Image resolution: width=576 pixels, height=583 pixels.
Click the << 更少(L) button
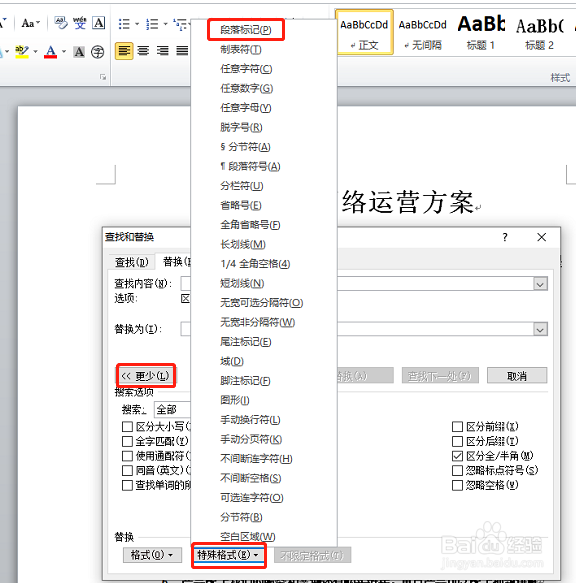pyautogui.click(x=146, y=376)
